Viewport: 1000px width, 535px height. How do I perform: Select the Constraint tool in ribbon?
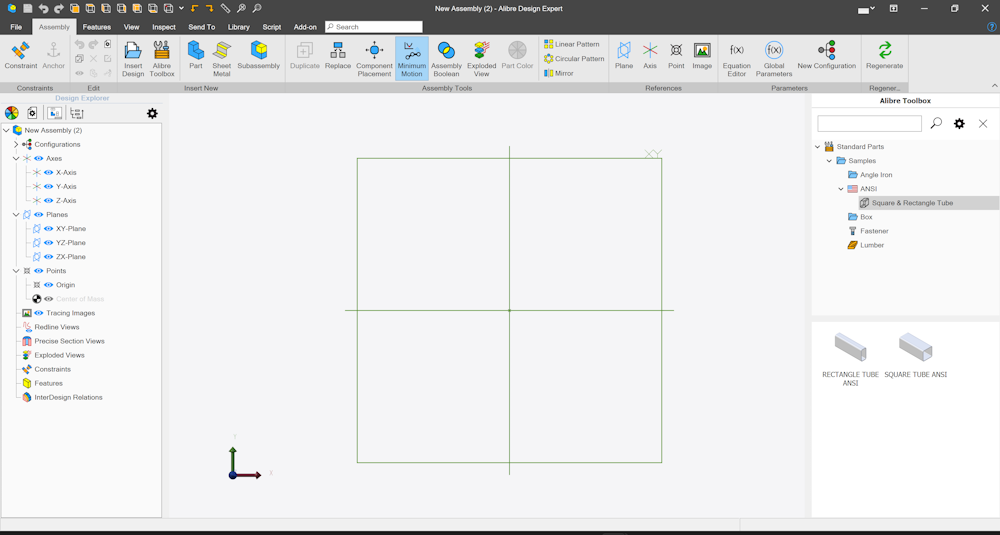(20, 56)
